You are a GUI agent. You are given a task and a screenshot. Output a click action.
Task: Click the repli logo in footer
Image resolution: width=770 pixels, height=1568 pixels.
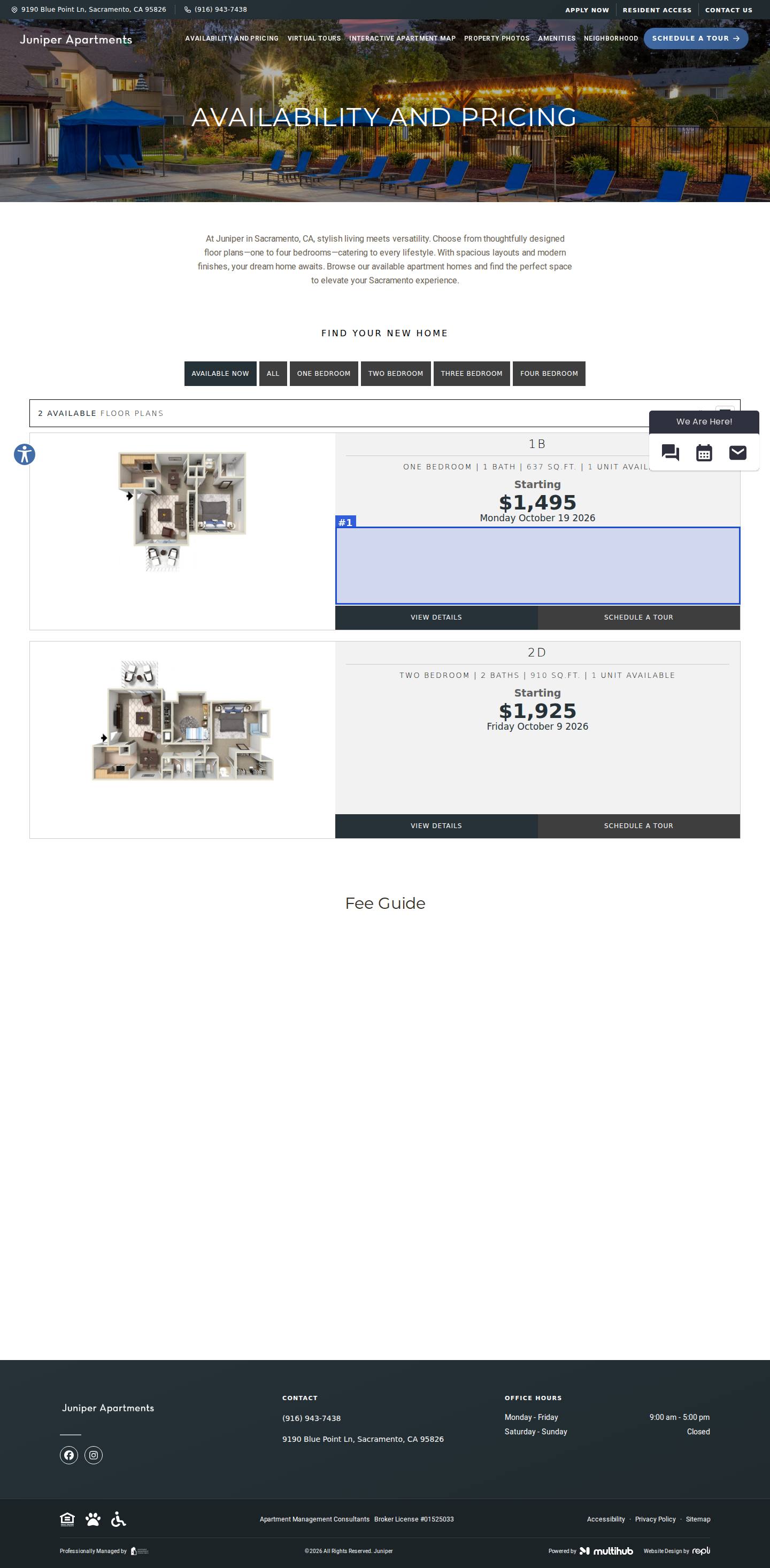click(x=701, y=1551)
